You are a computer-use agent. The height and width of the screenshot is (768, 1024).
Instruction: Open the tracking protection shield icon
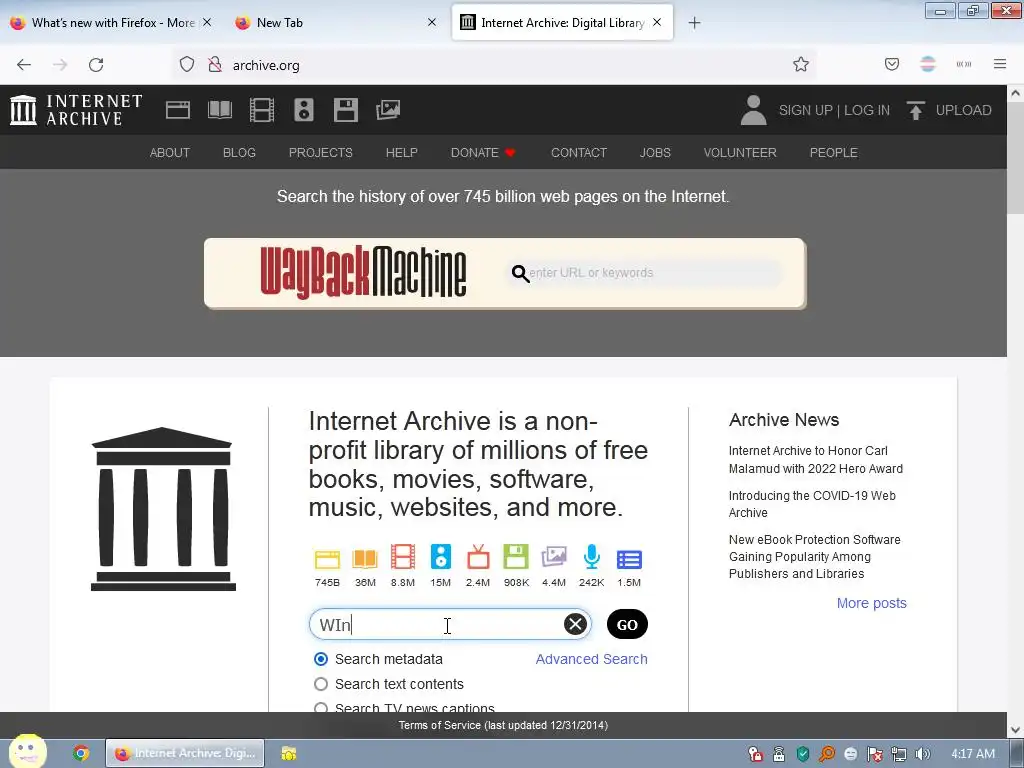click(x=187, y=65)
